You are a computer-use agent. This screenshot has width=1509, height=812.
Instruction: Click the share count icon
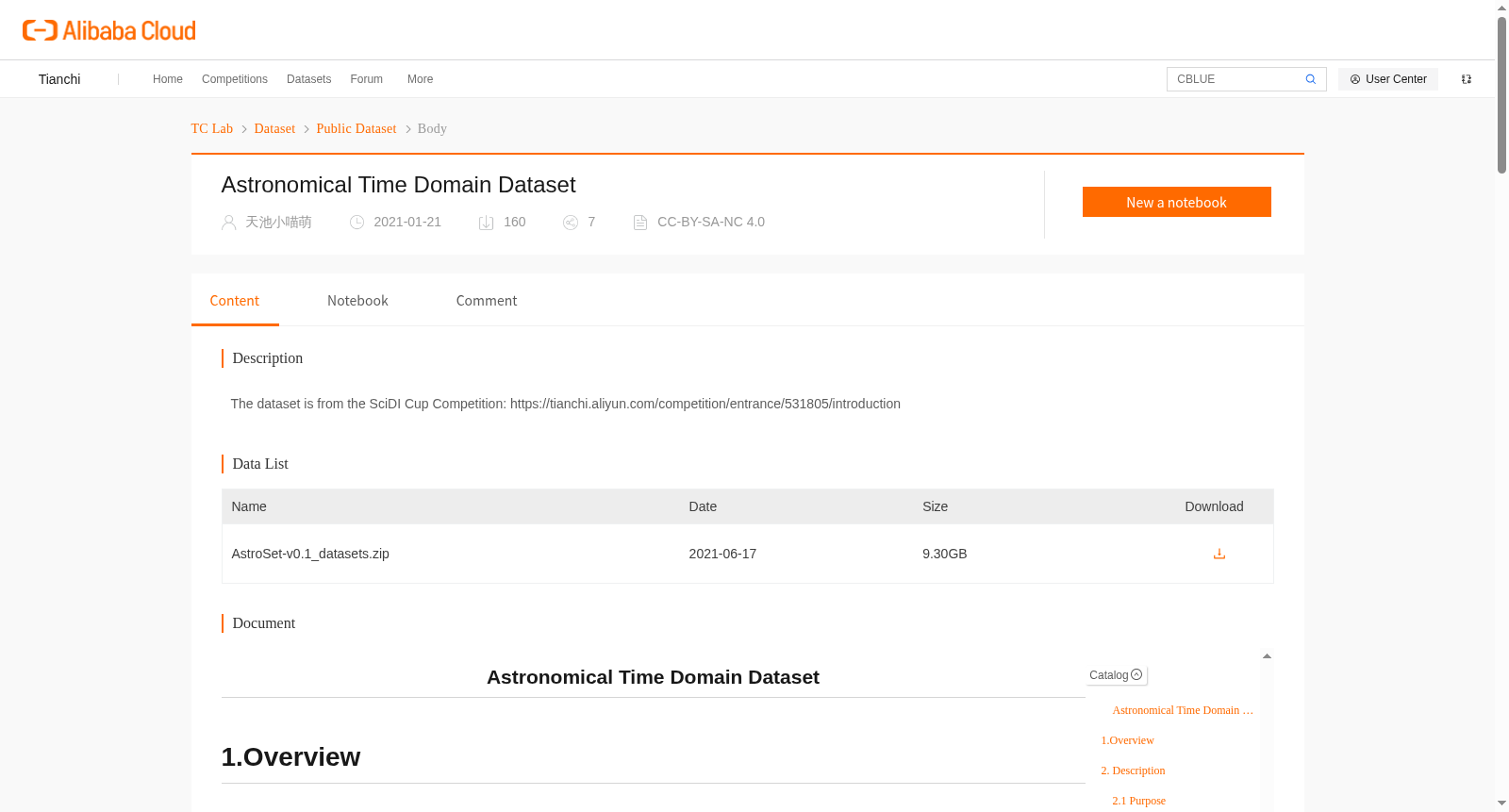(x=571, y=223)
